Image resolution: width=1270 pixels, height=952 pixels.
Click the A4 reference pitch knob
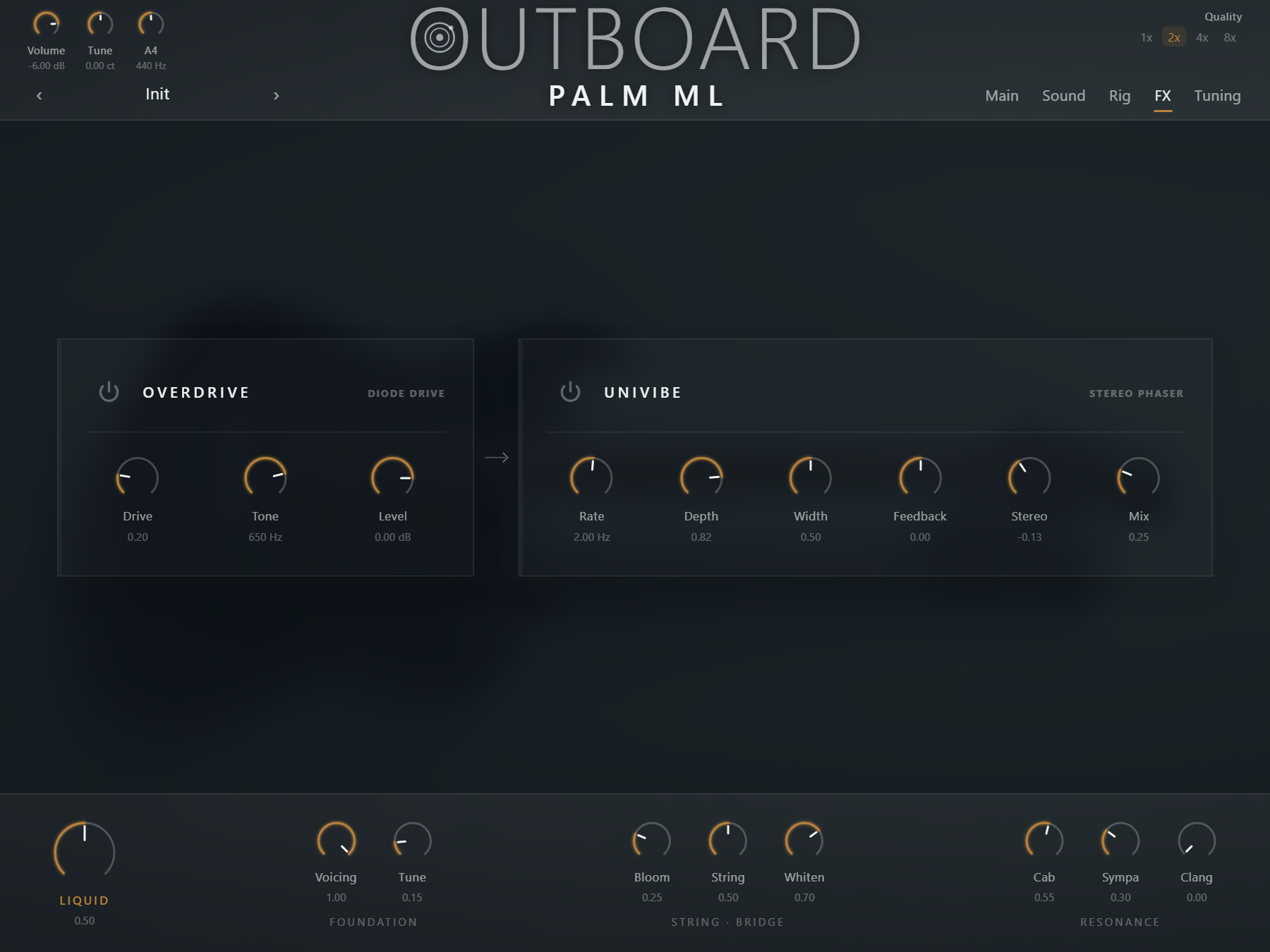[x=151, y=25]
